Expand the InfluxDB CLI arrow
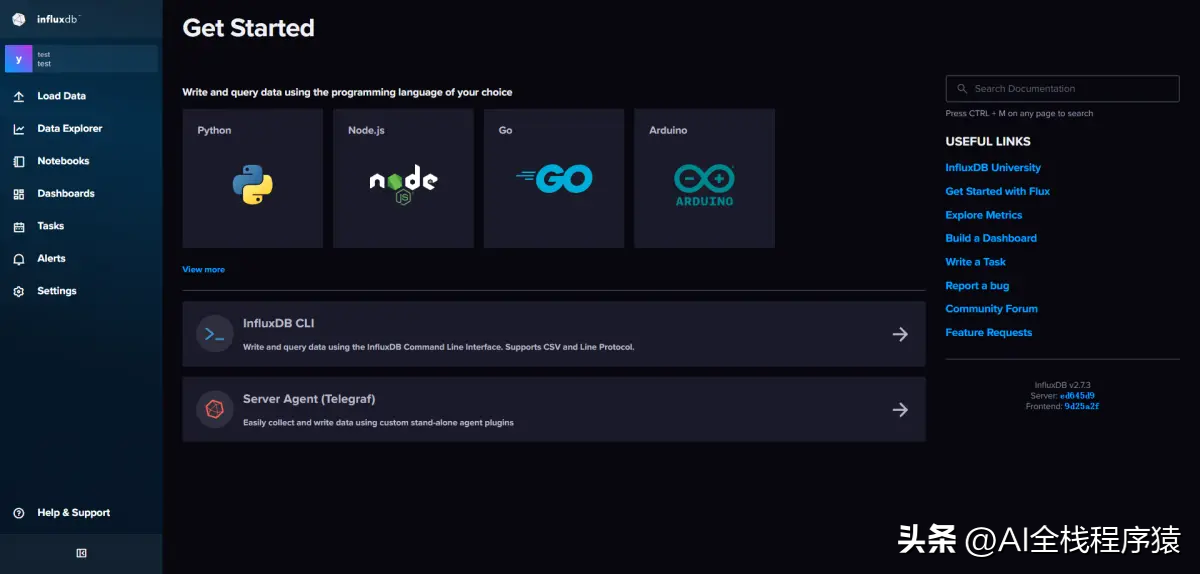The height and width of the screenshot is (574, 1200). click(900, 334)
